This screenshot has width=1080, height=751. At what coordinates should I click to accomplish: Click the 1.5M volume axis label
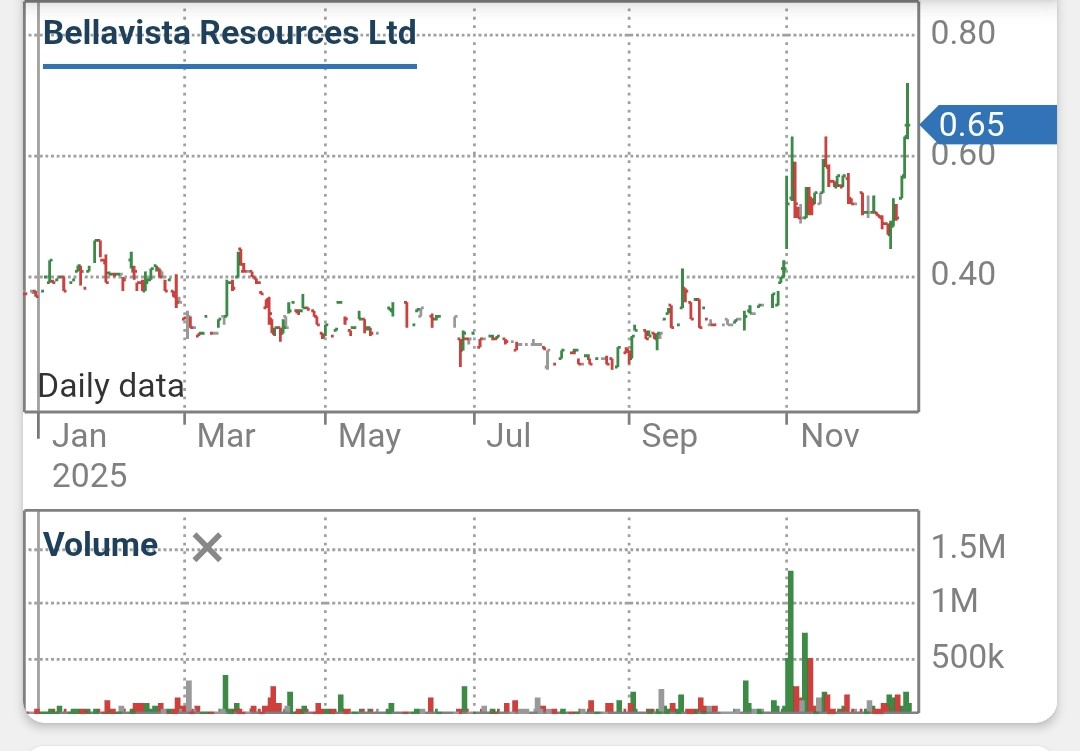(x=968, y=547)
